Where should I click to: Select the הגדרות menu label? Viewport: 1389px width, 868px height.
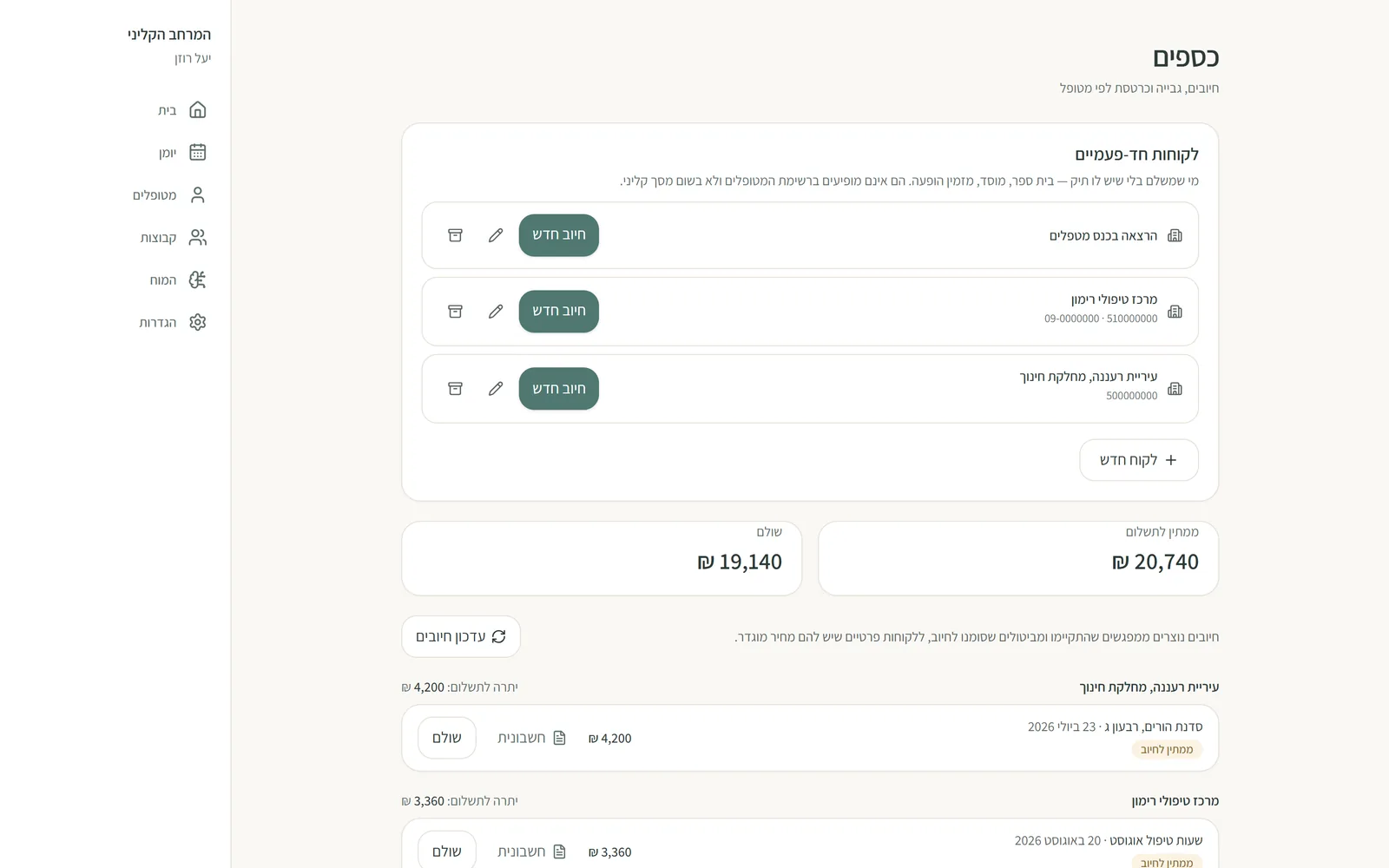point(158,323)
